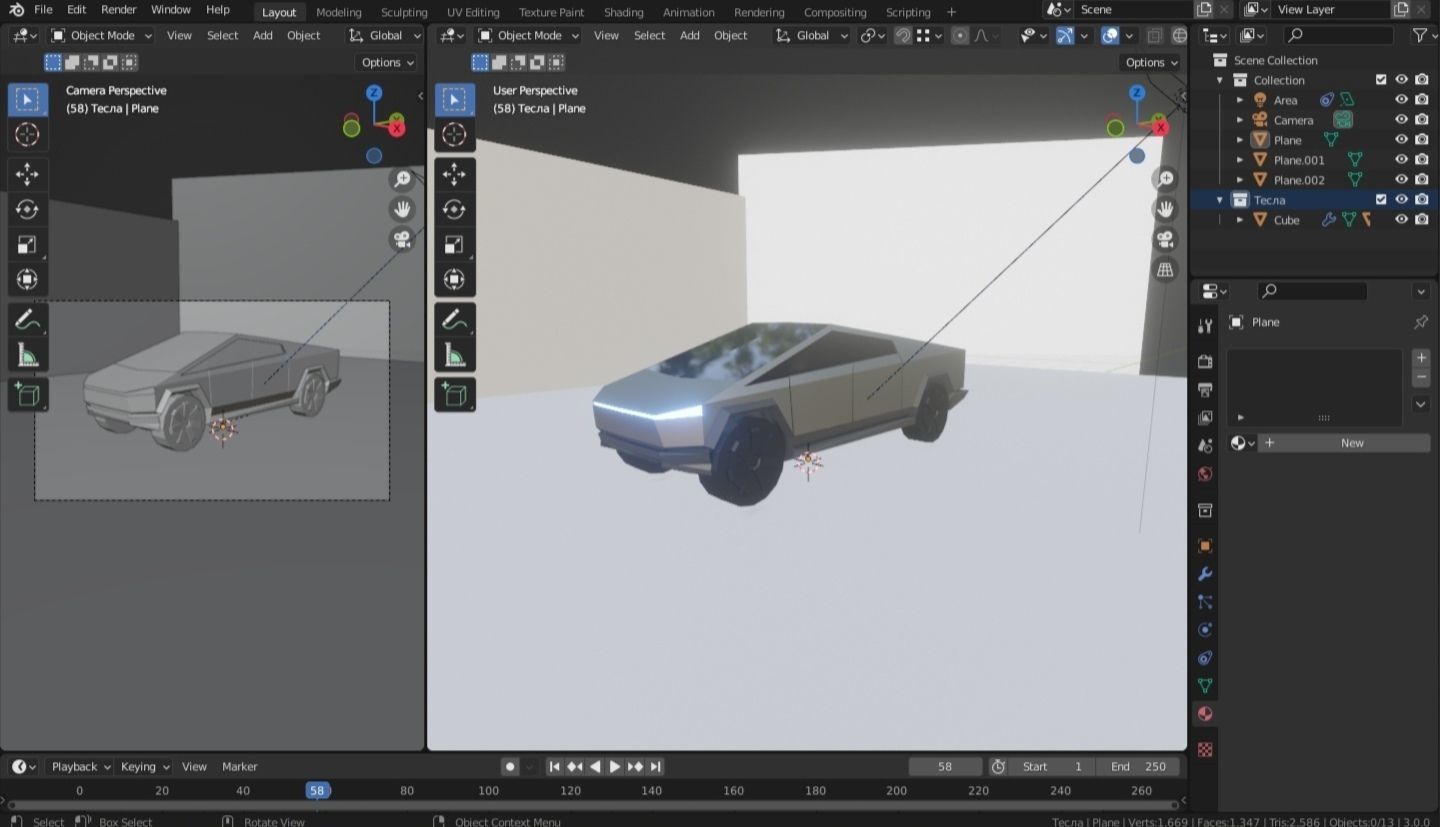The width and height of the screenshot is (1440, 827).
Task: Expand the Cube item in the outliner
Action: click(1240, 220)
